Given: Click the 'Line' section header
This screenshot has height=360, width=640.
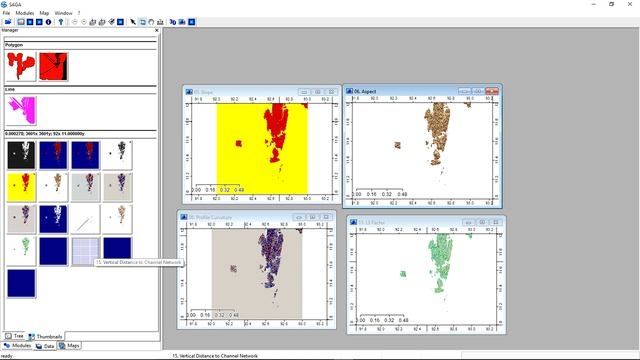Looking at the screenshot, I should pyautogui.click(x=10, y=89).
